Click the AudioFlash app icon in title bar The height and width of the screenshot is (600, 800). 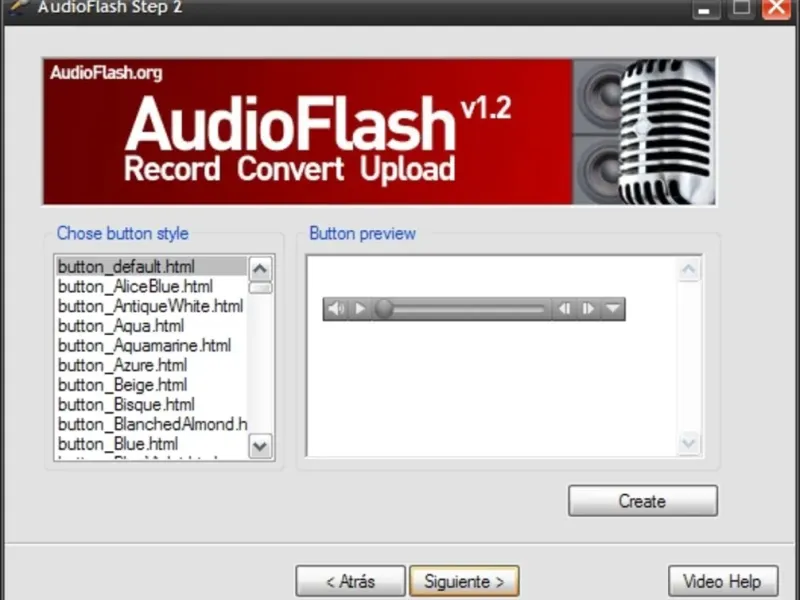tap(18, 6)
